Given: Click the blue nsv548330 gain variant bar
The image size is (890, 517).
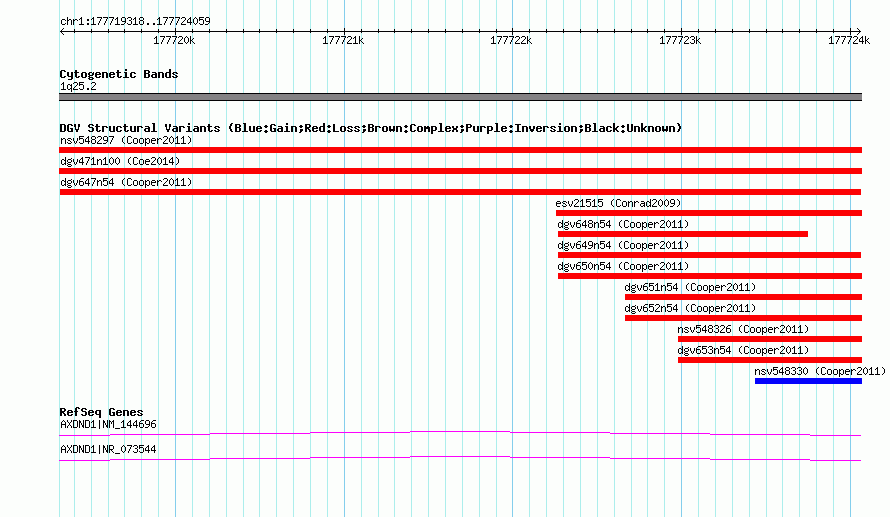Looking at the screenshot, I should point(808,381).
